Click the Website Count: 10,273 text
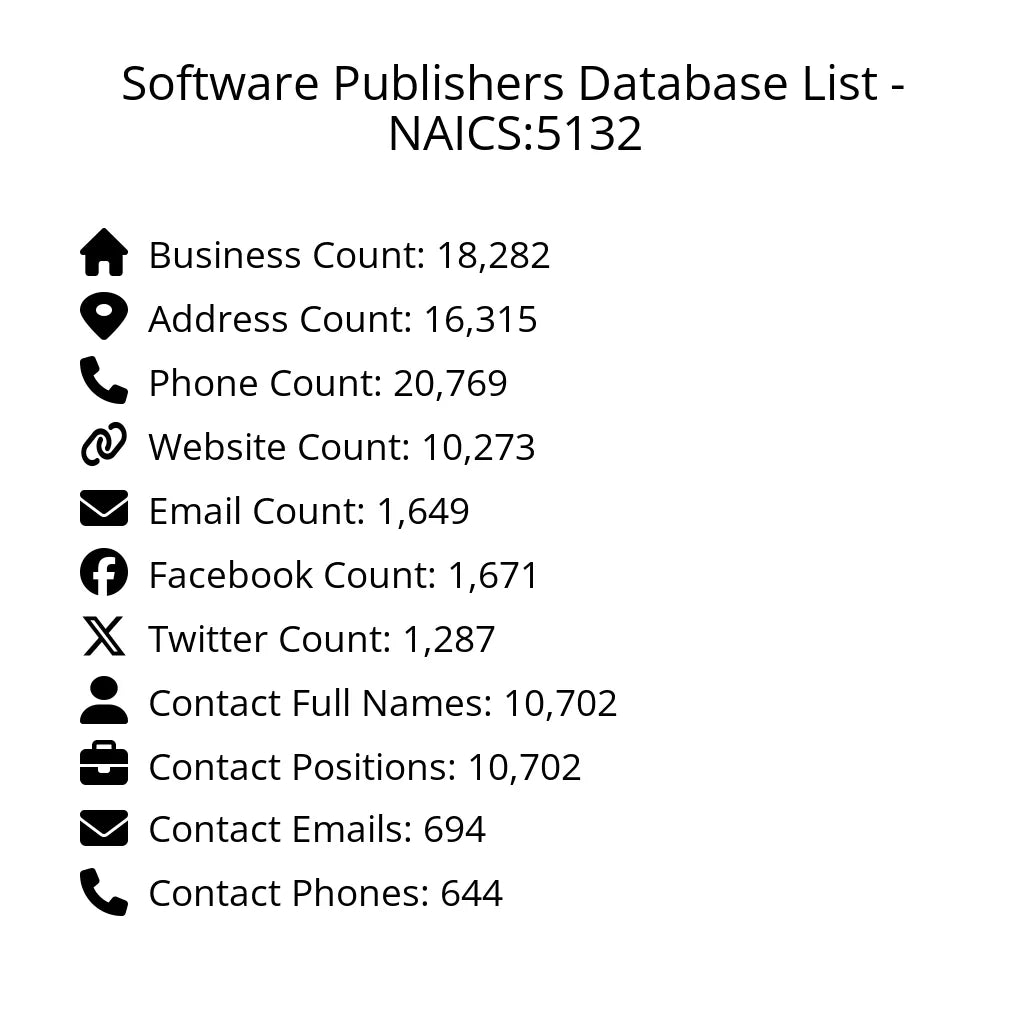Viewport: 1024px width, 1024px height. pos(342,447)
